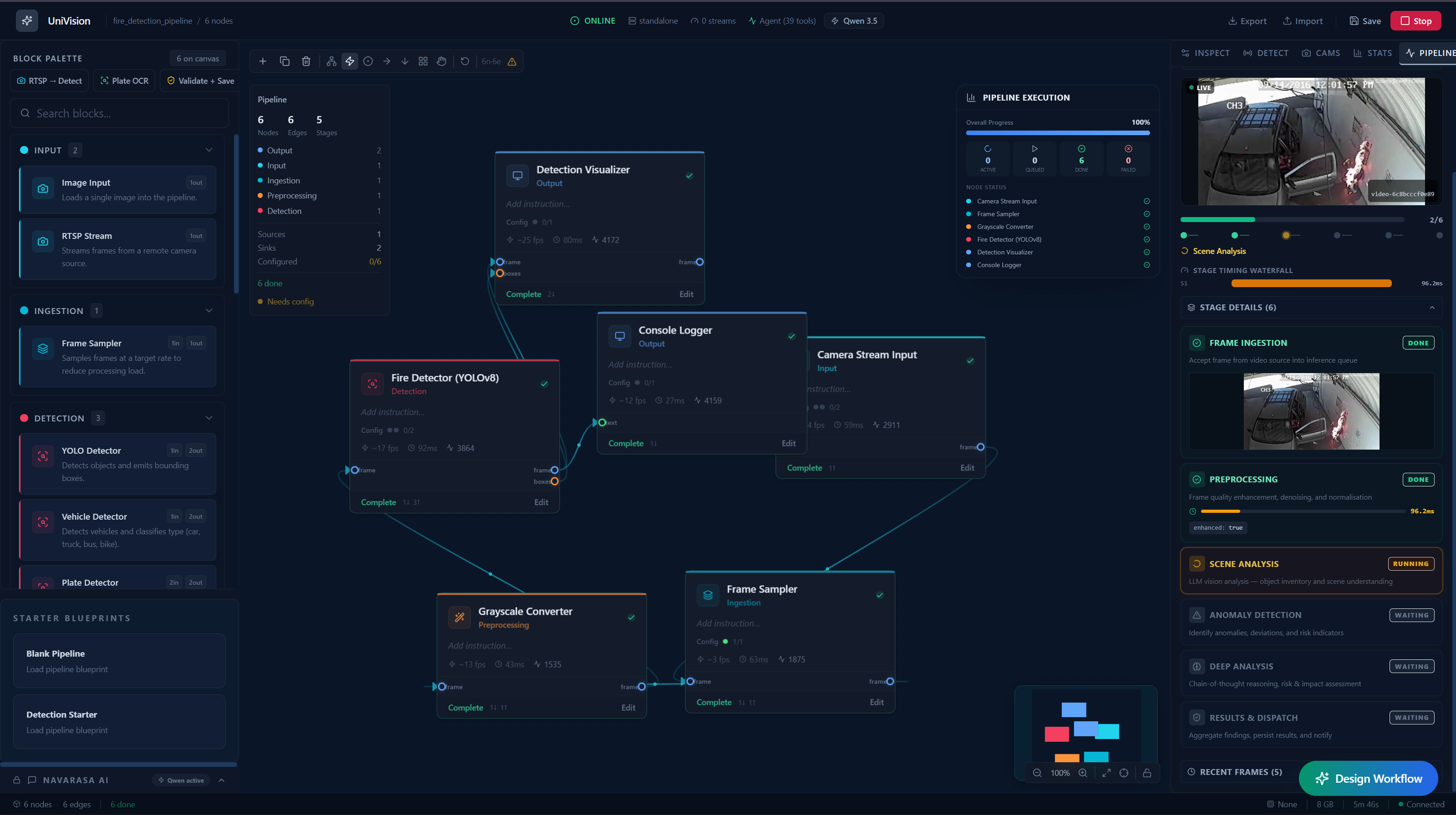Image resolution: width=1456 pixels, height=815 pixels.
Task: Select the hand pan tool
Action: (442, 61)
